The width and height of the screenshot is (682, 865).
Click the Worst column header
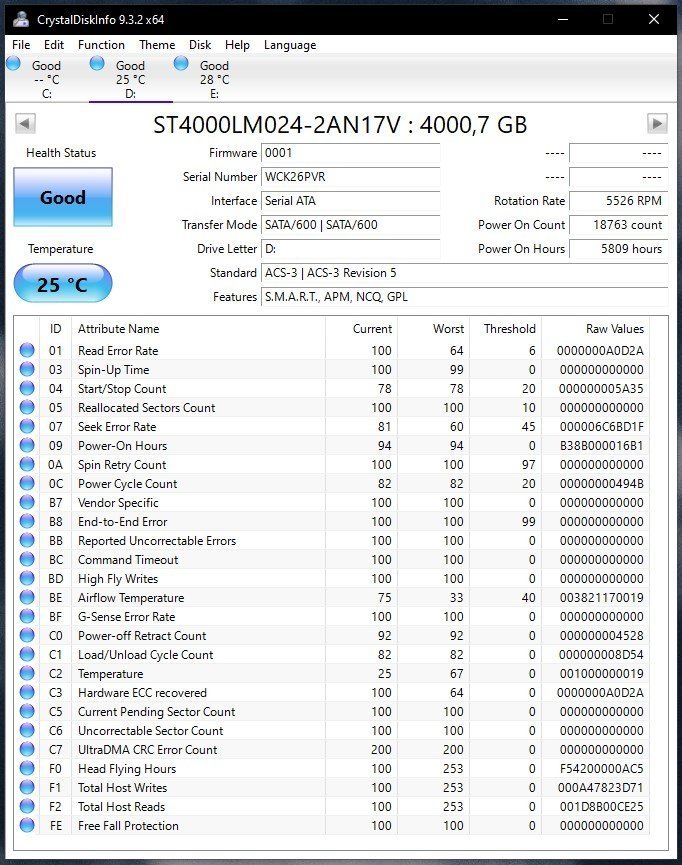[449, 329]
